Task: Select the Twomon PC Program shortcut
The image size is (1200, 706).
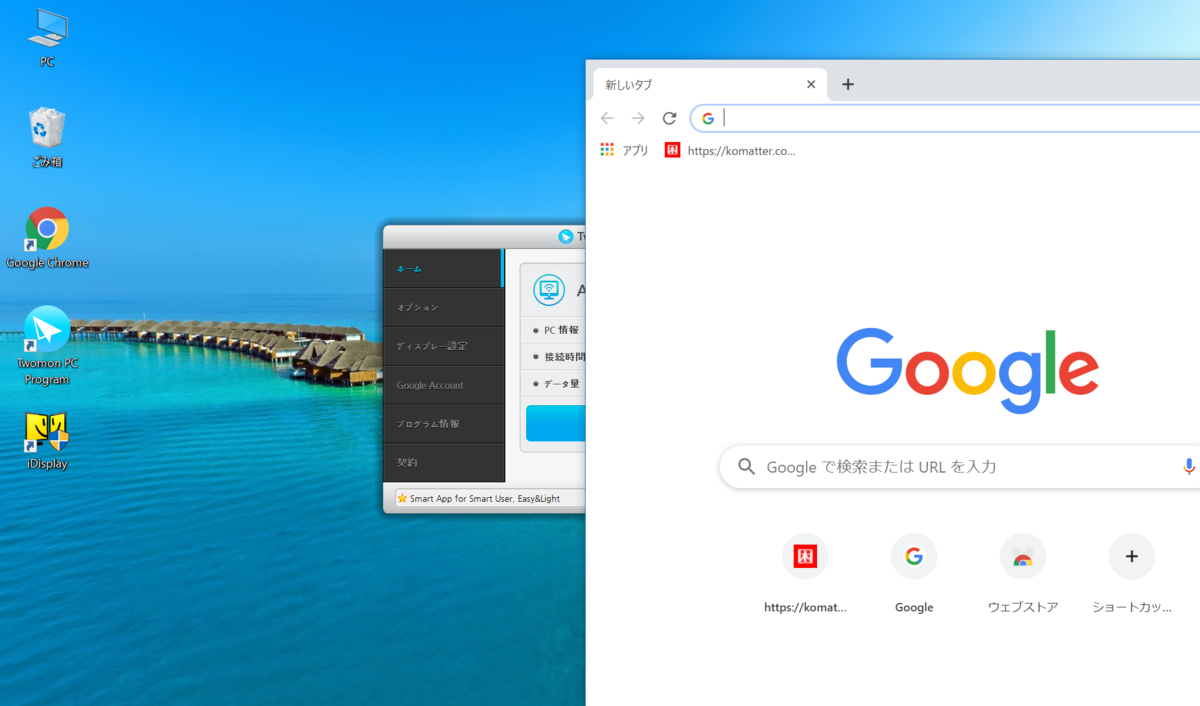Action: (x=47, y=345)
